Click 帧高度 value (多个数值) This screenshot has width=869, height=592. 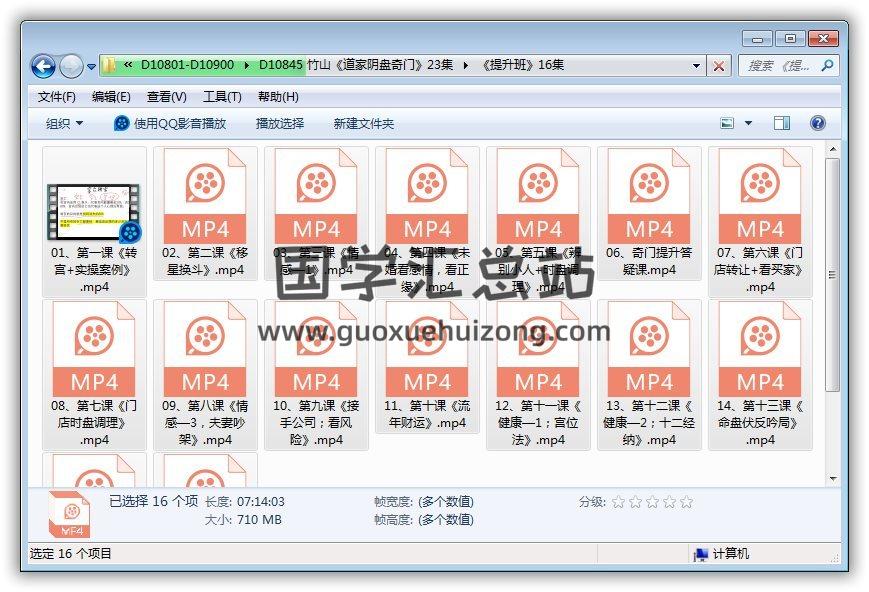pos(446,519)
